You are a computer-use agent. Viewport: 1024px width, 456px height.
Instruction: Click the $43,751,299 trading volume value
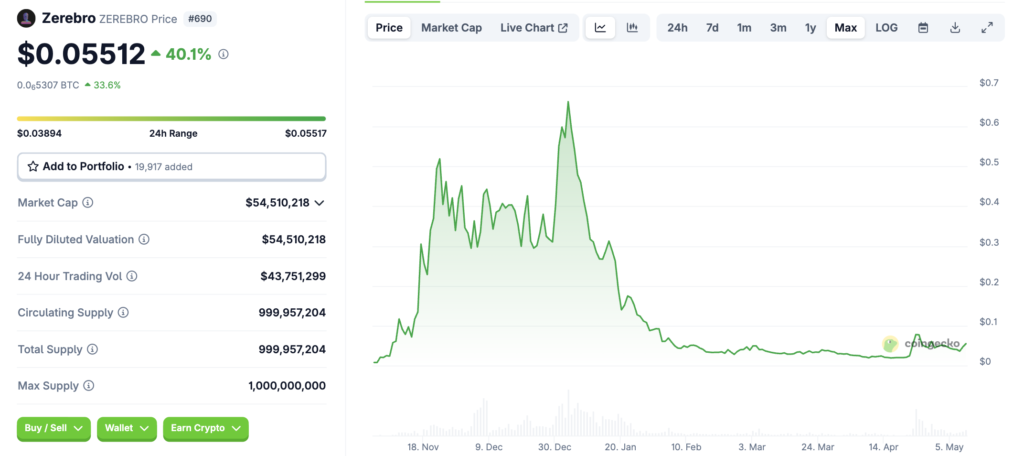293,276
